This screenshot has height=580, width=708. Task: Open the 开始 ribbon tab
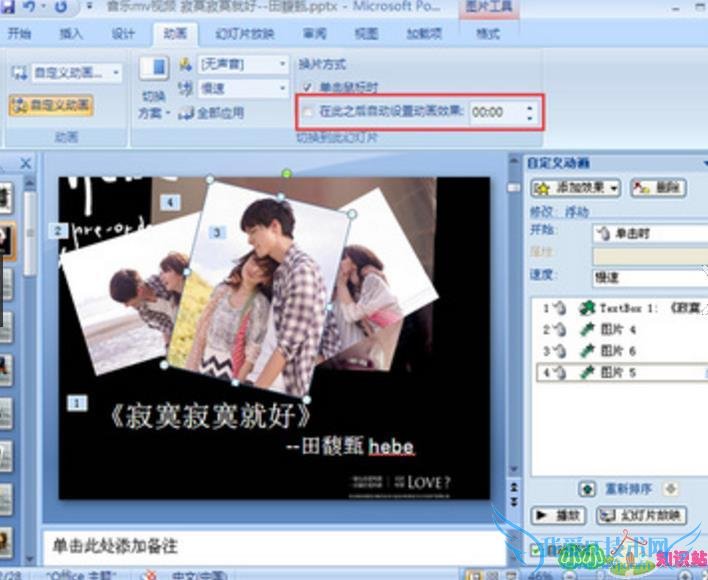(x=19, y=33)
